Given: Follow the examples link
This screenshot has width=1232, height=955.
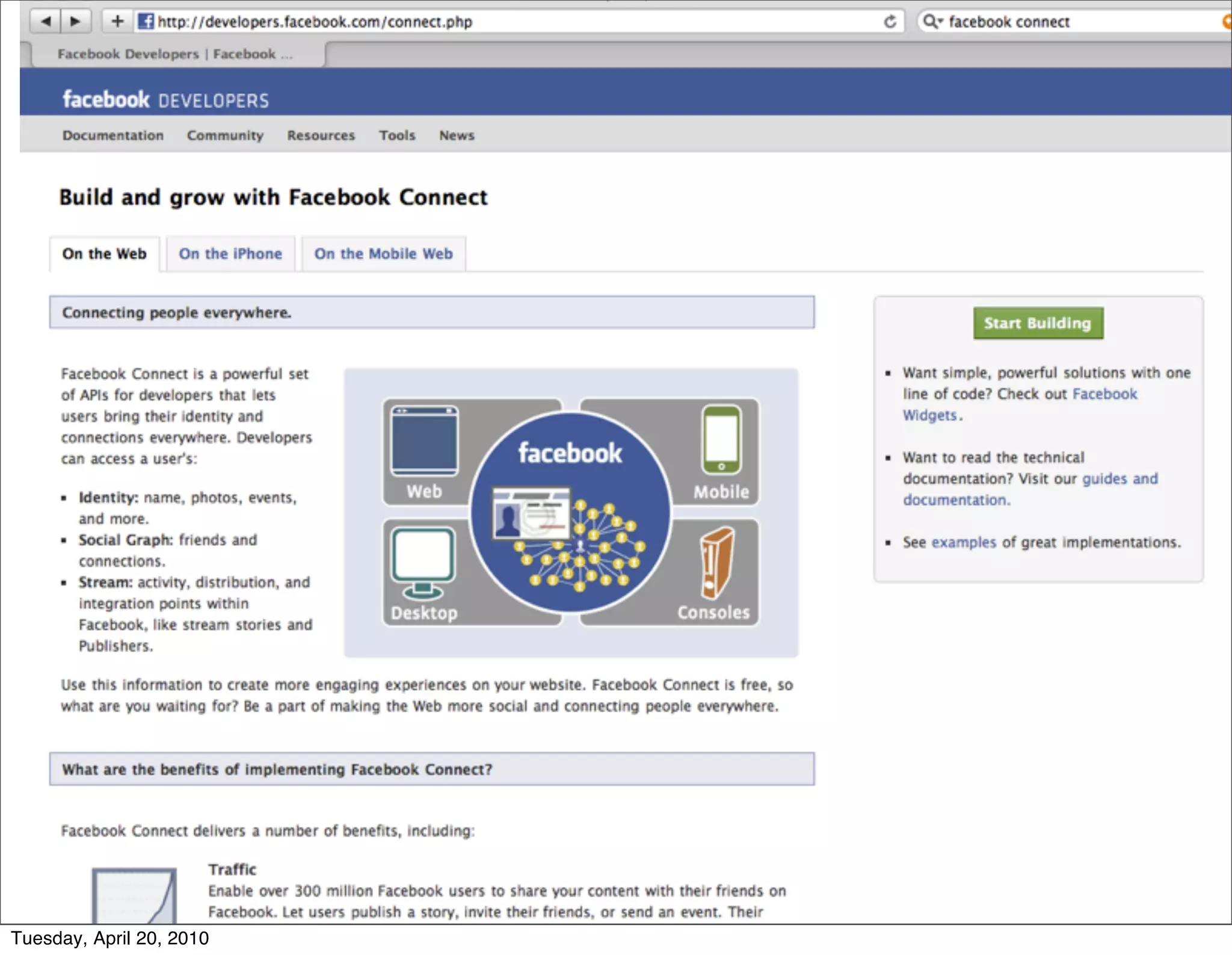Looking at the screenshot, I should click(x=964, y=543).
